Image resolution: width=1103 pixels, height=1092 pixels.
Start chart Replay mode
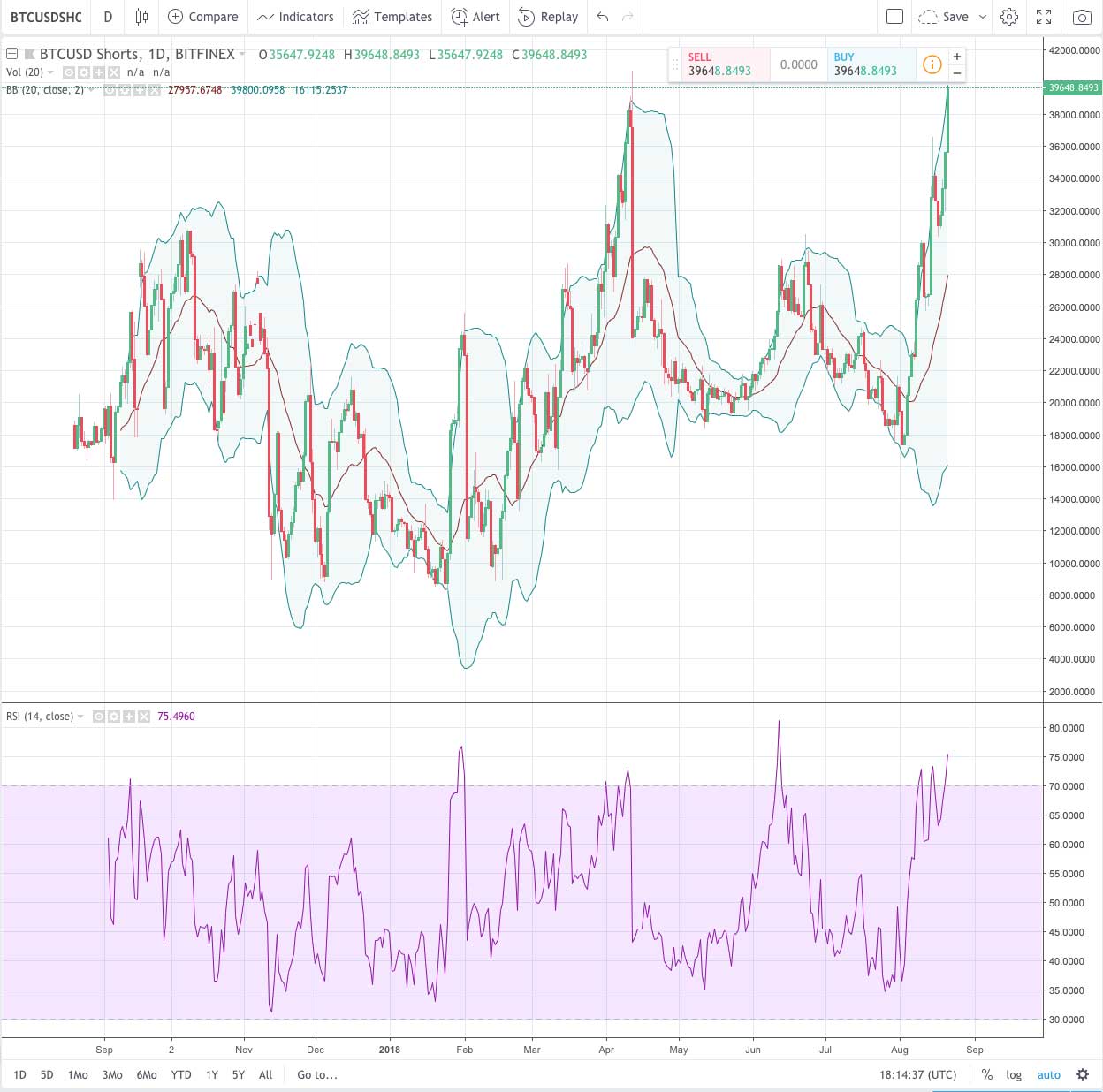point(548,16)
